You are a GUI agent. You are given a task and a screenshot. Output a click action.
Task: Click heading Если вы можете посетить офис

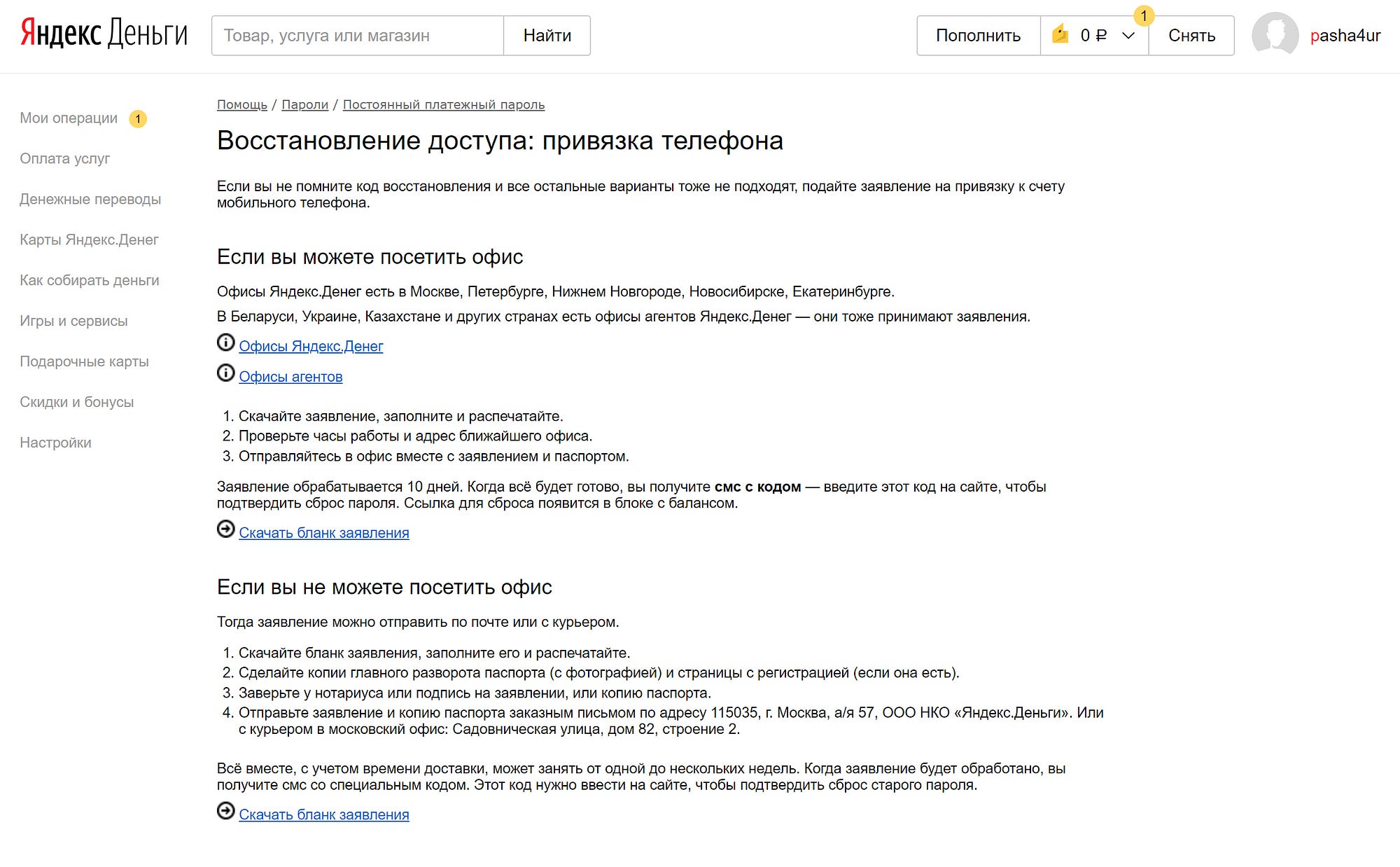pyautogui.click(x=370, y=257)
